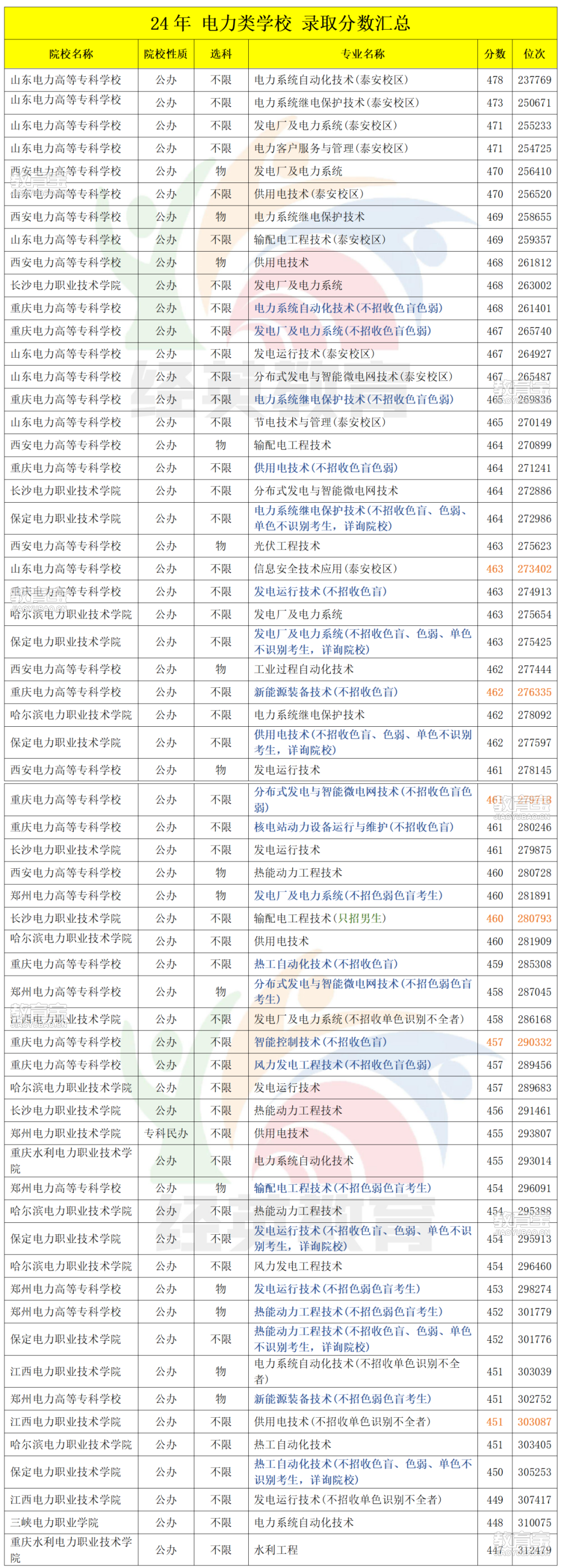Image resolution: width=561 pixels, height=1568 pixels.
Task: Select rank value 310075
Action: 534,1522
